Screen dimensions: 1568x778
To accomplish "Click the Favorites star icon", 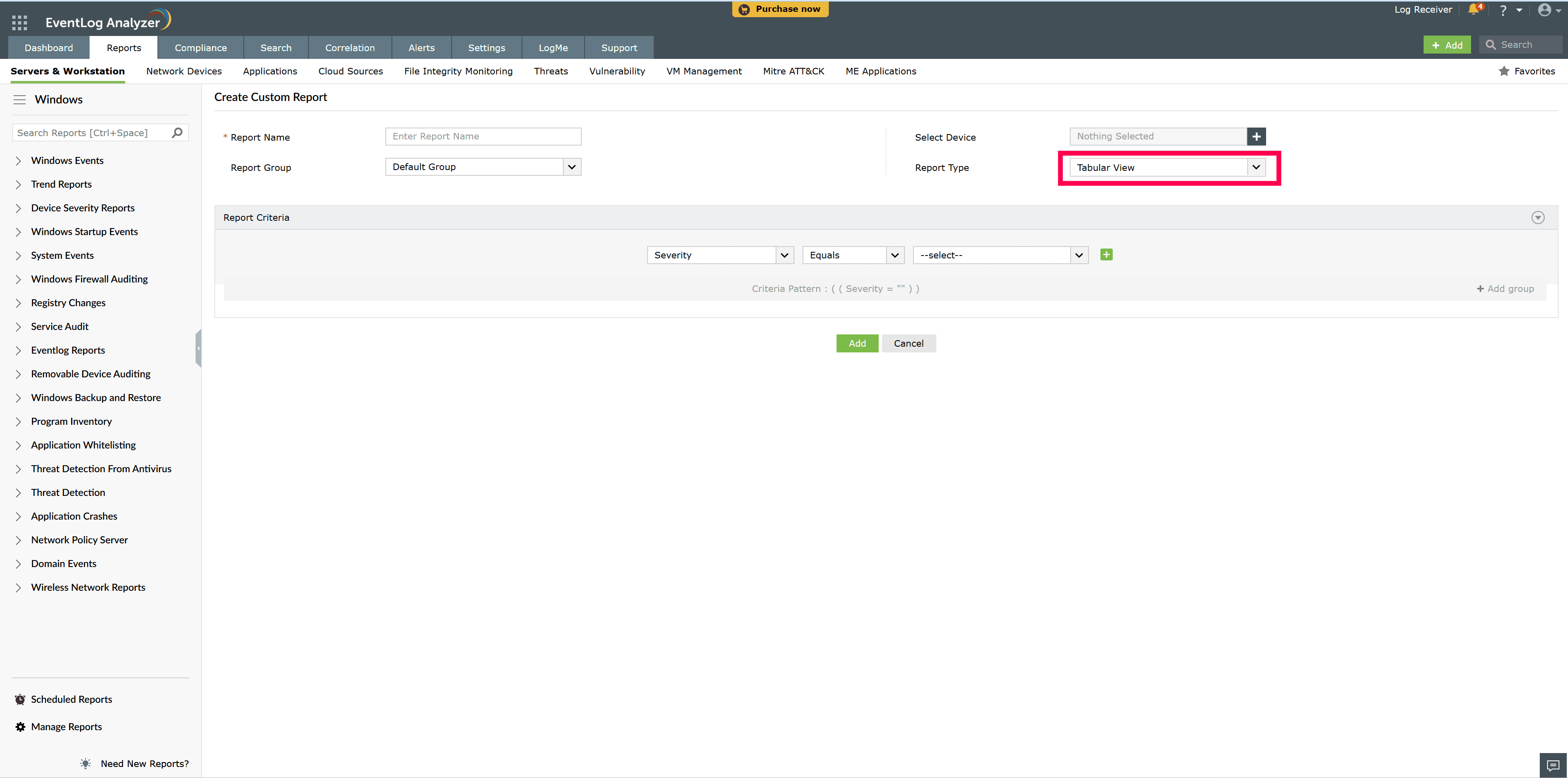I will 1503,71.
